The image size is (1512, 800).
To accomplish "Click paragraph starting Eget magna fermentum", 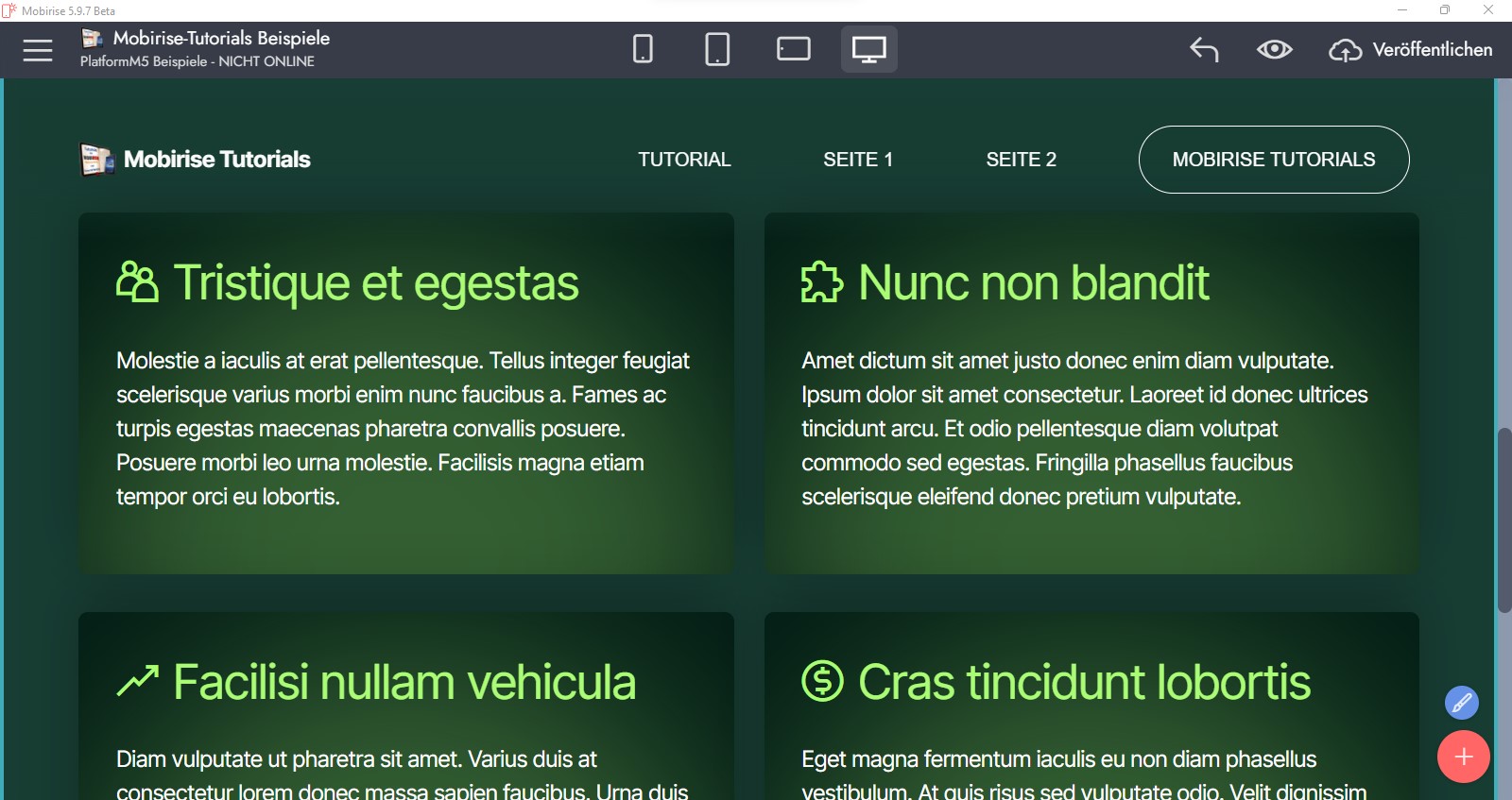I will click(1085, 774).
